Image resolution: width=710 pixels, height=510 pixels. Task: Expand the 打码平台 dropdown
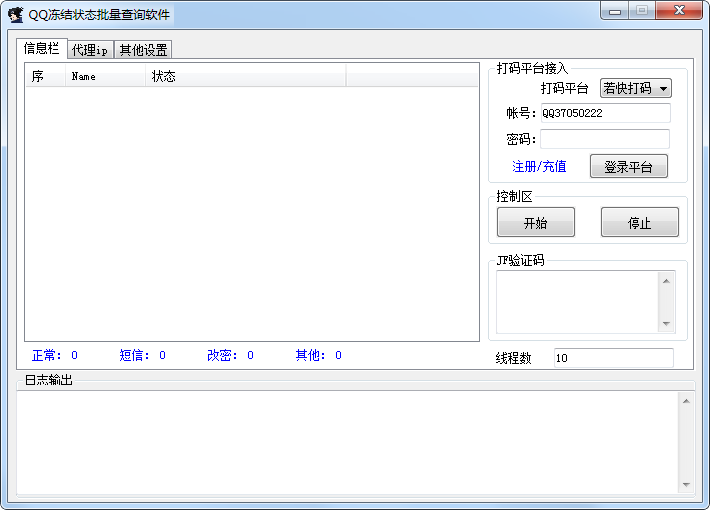click(635, 88)
